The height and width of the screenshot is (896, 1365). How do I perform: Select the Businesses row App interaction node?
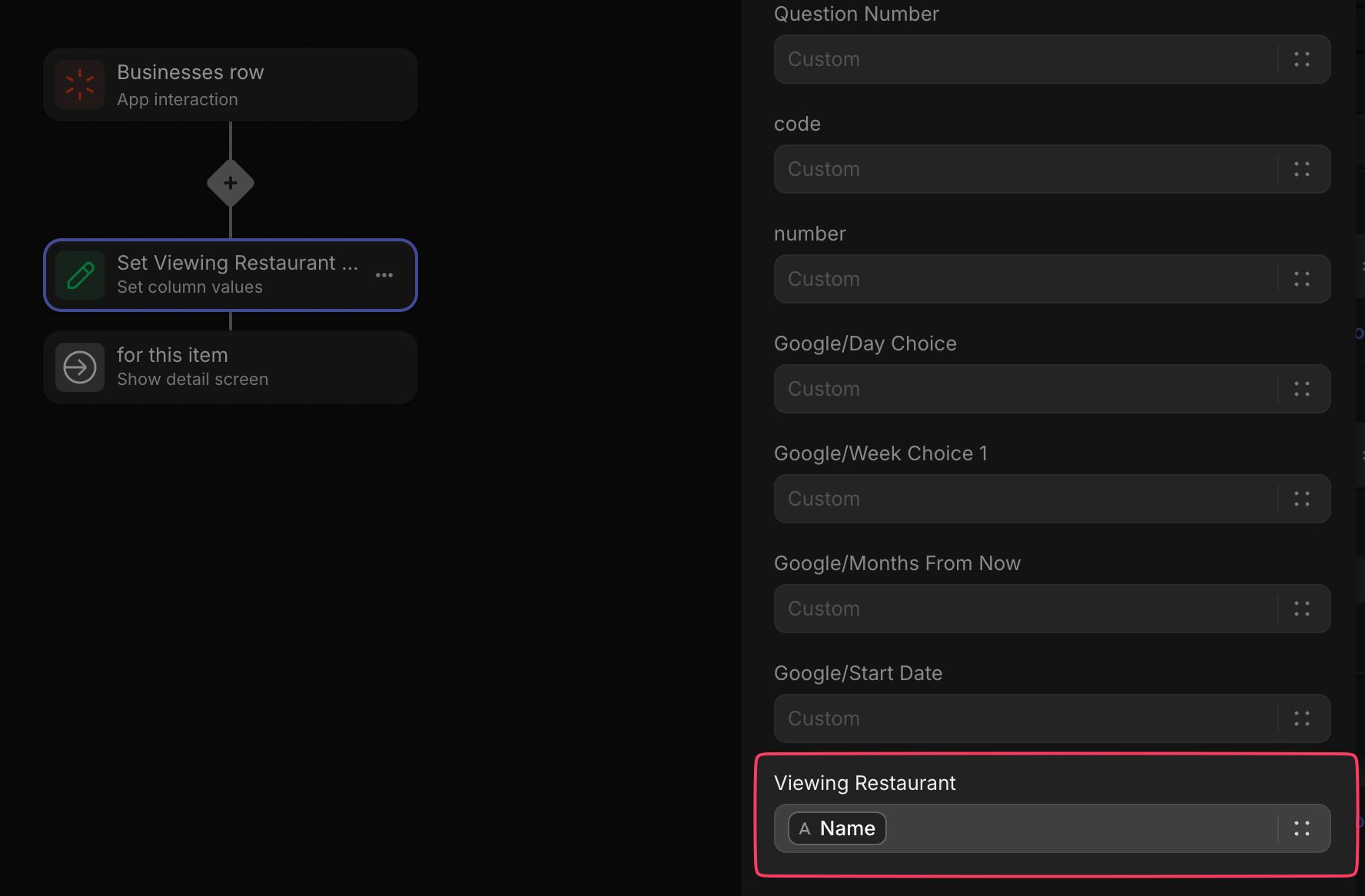click(x=231, y=85)
